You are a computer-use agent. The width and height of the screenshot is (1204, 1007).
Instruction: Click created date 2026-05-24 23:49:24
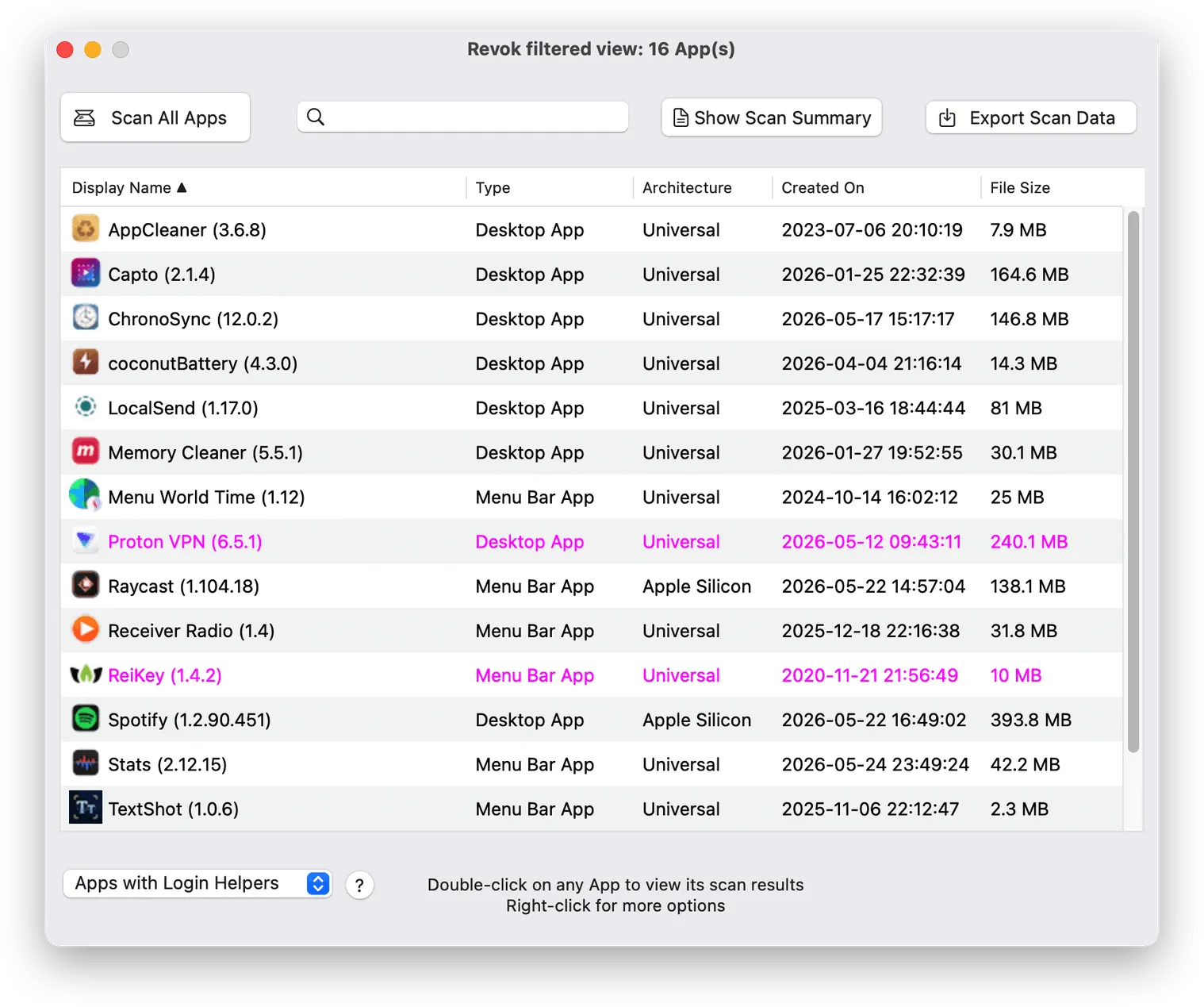(x=875, y=764)
